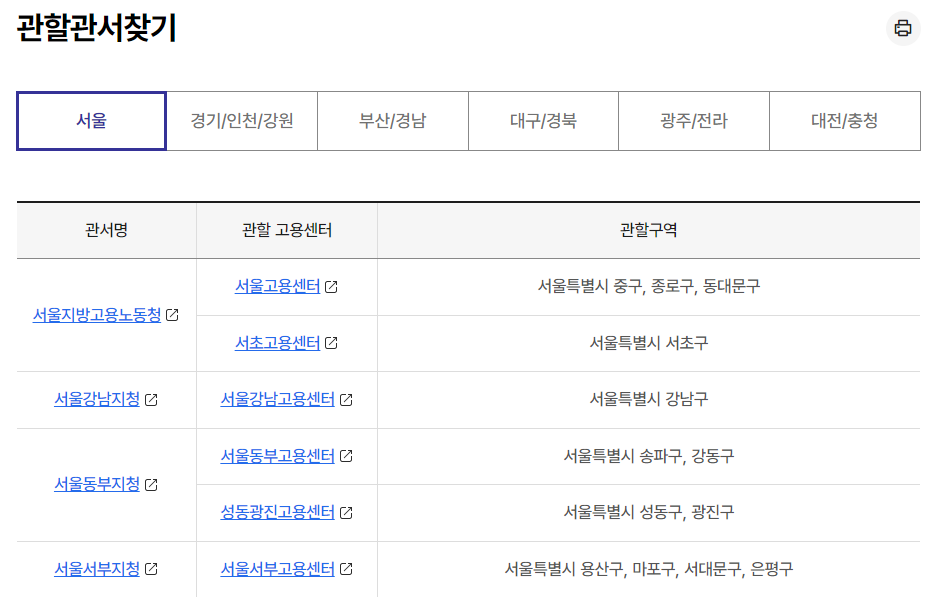Click the print icon at top right
Screen dimensions: 936x597
903,28
